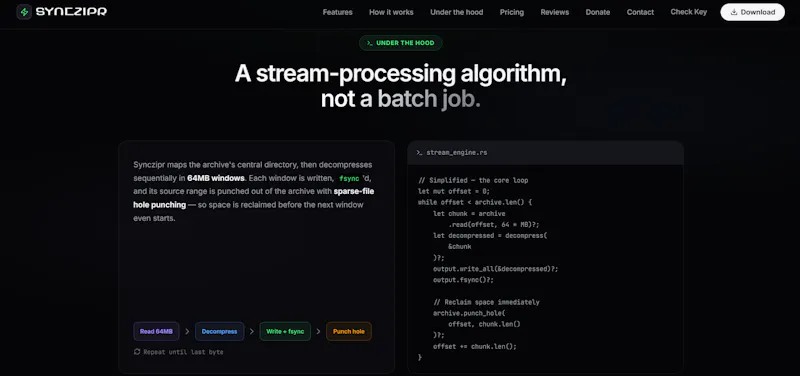Viewport: 800px width, 376px height.
Task: Click the 'A stream-processing algorithm,' heading
Action: click(x=401, y=74)
